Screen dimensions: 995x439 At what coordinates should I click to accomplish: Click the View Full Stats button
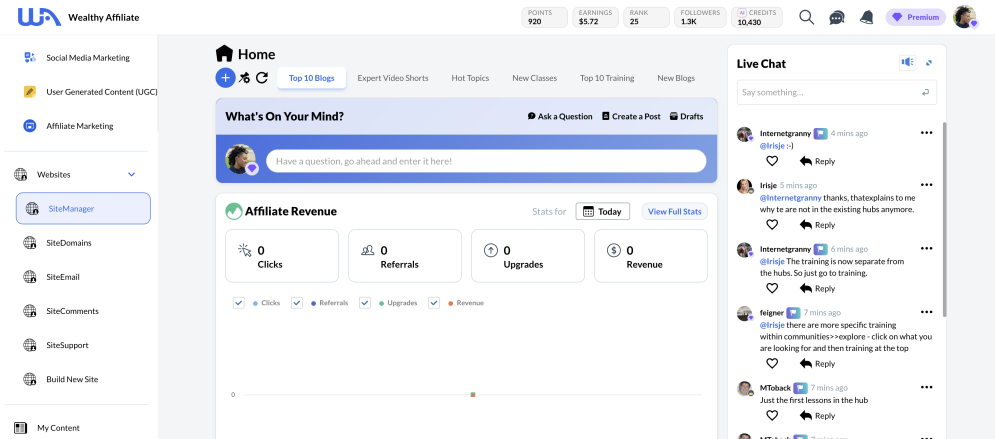[675, 212]
